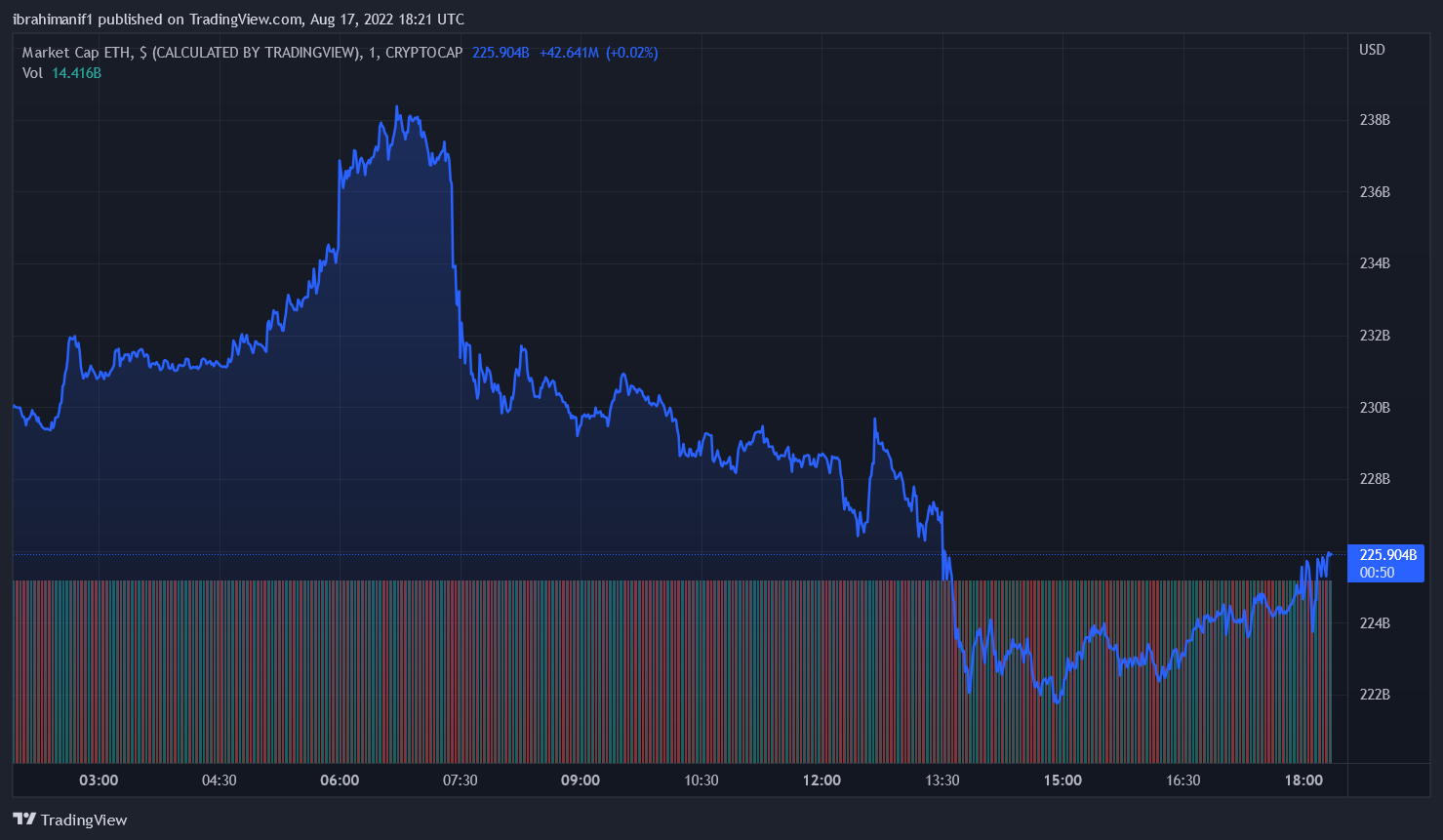
Task: Click the Vol 14.416B volume legend value
Action: click(x=76, y=73)
